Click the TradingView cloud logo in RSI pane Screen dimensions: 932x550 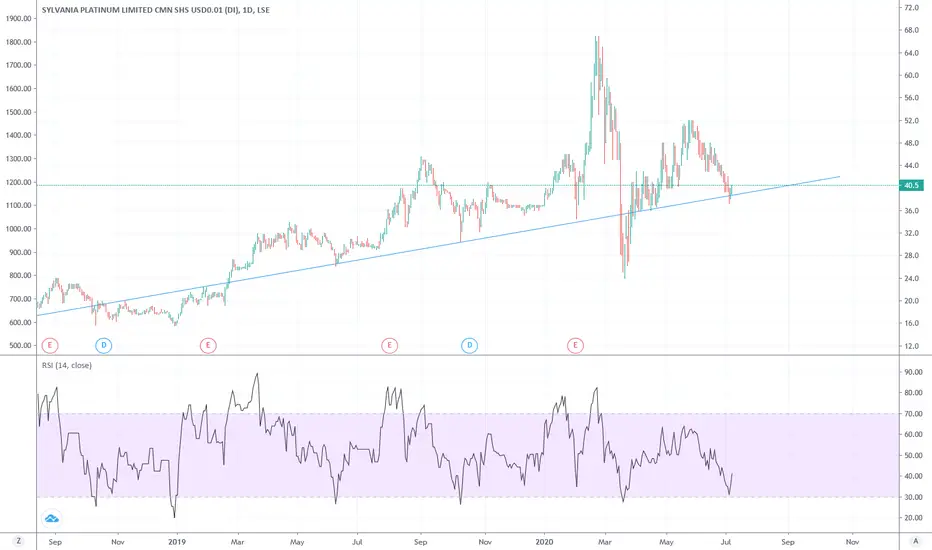click(52, 518)
